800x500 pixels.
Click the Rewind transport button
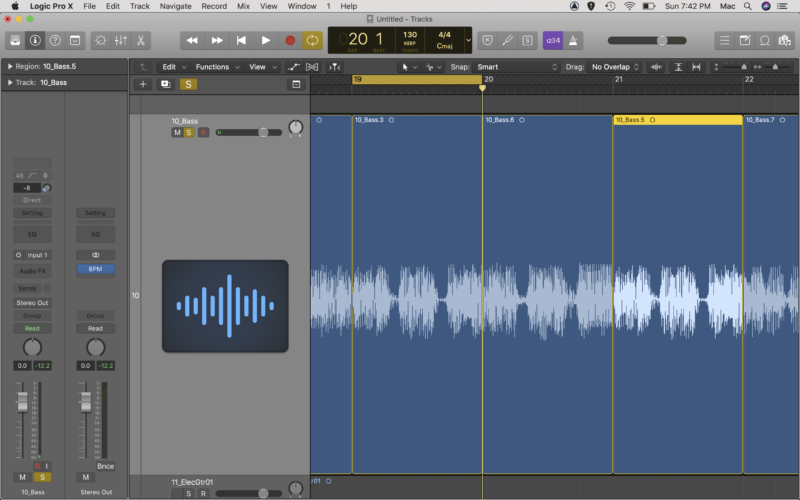tap(192, 40)
